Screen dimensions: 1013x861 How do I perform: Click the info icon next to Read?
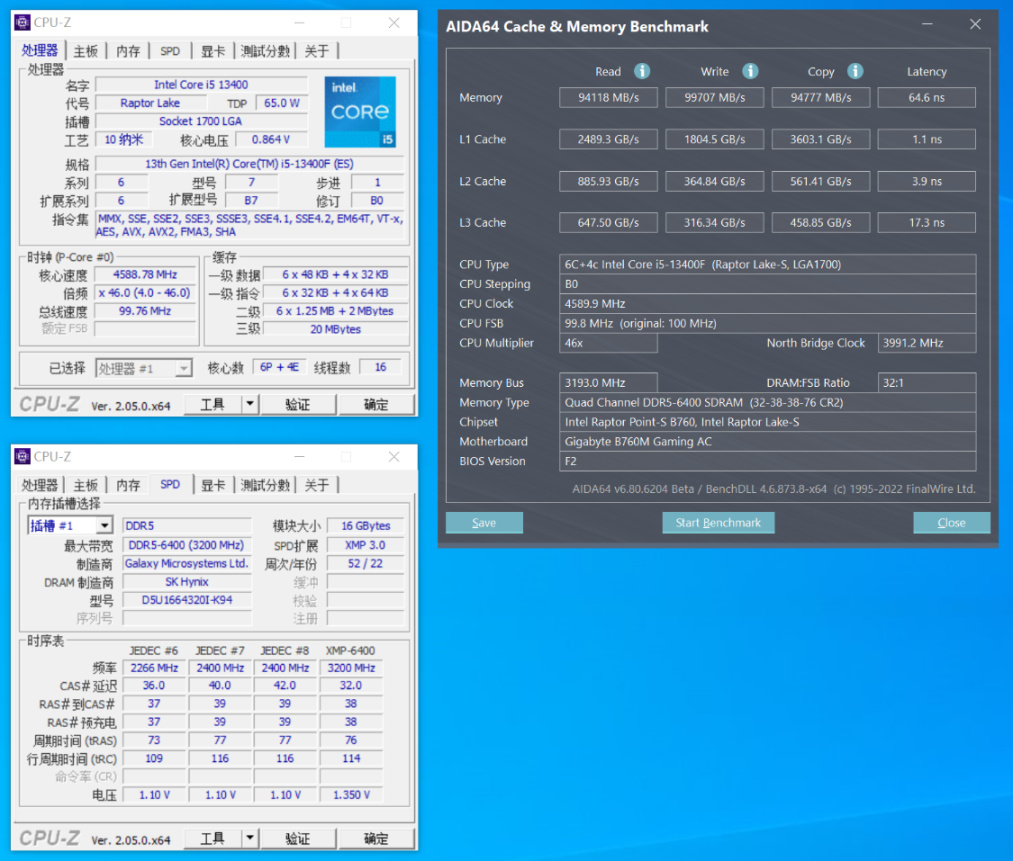click(642, 71)
